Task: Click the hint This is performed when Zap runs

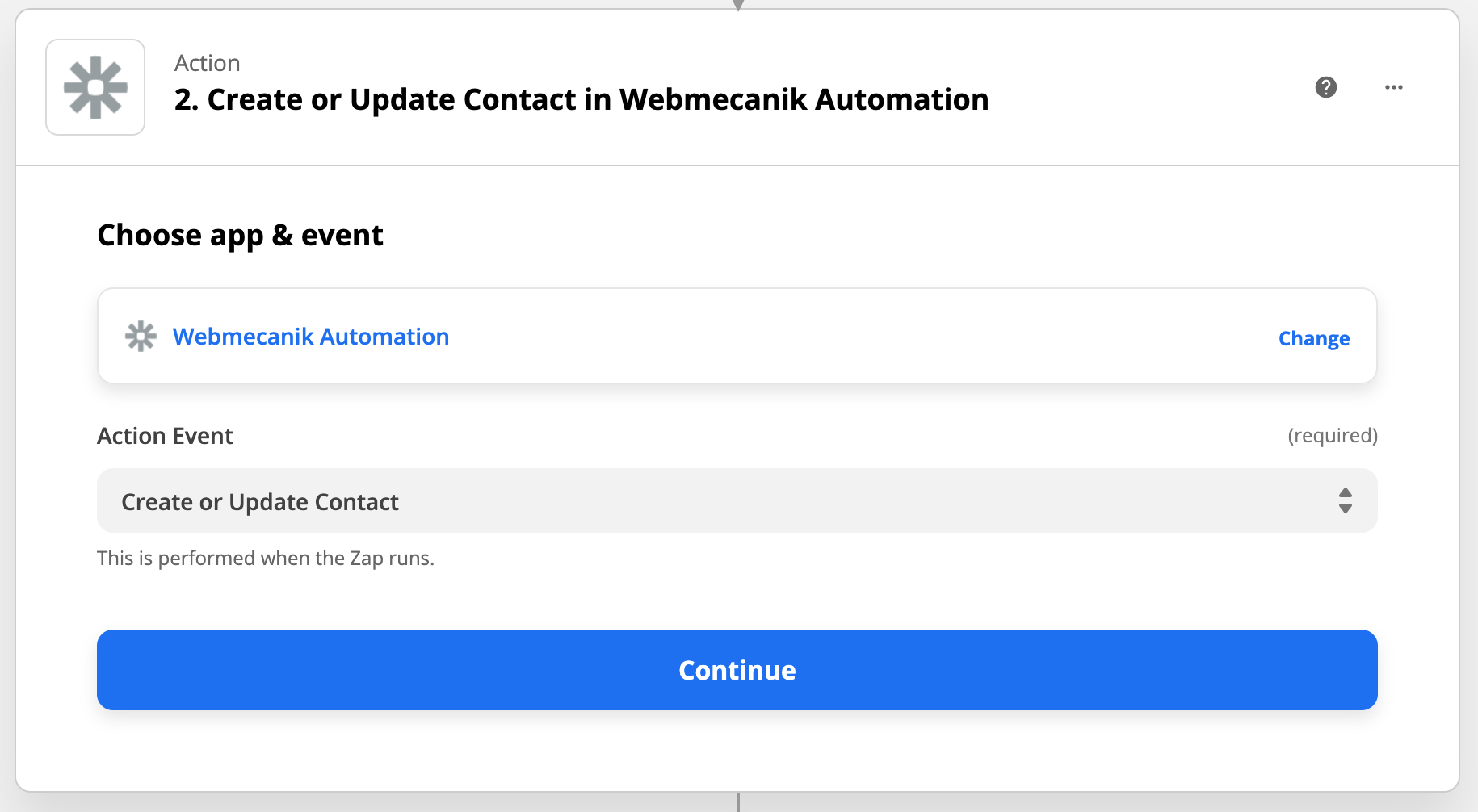Action: tap(266, 559)
